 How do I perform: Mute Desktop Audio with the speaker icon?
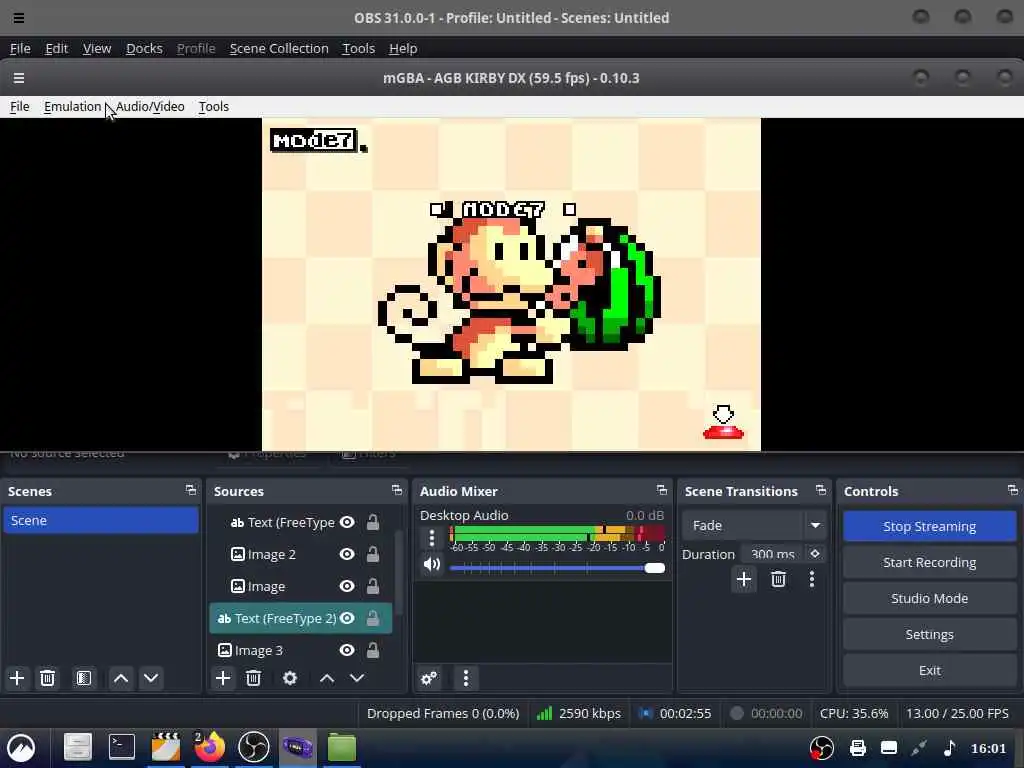pos(432,564)
